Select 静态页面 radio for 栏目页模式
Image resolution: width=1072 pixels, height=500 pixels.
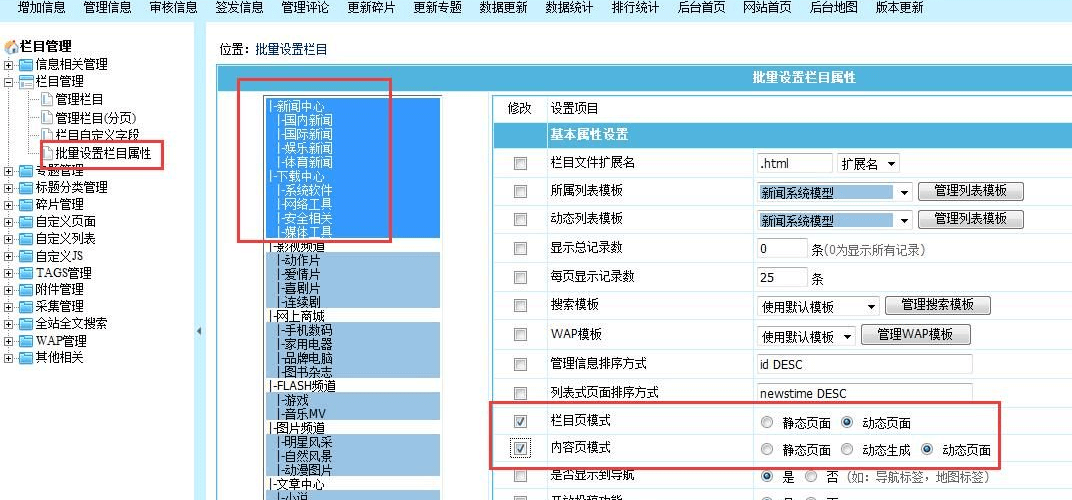click(766, 422)
